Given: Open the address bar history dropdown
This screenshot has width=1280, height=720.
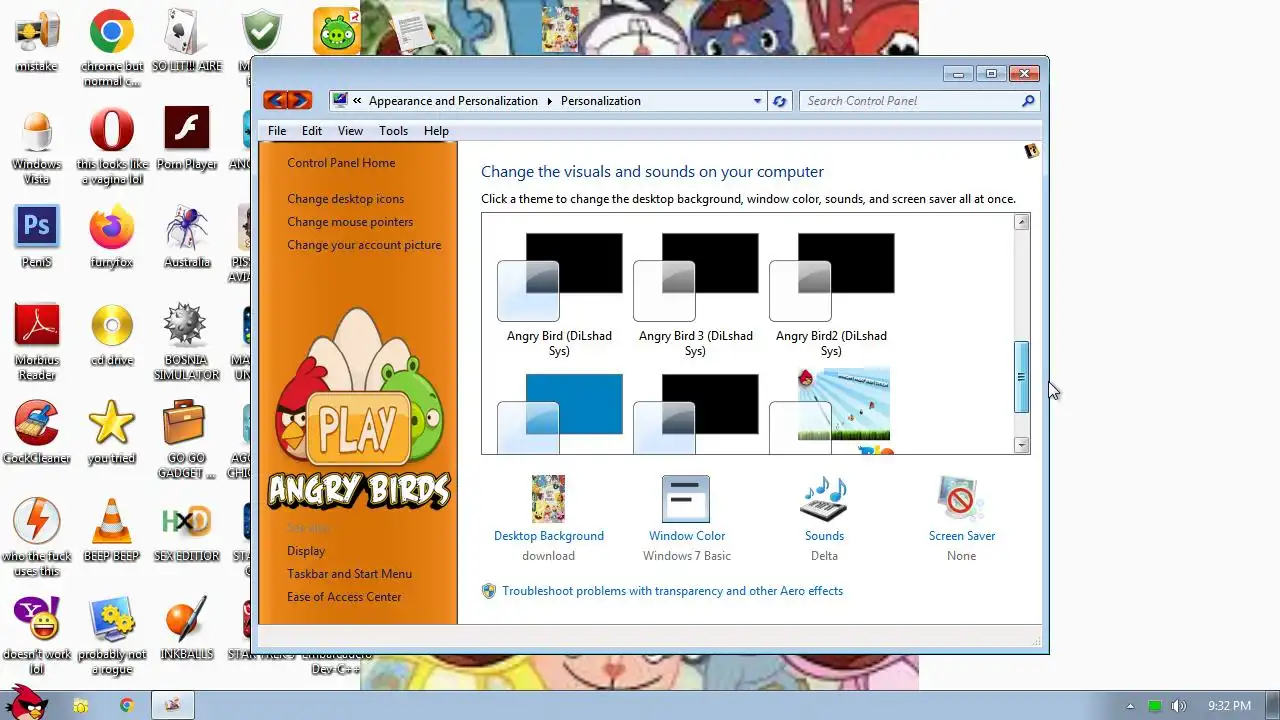Looking at the screenshot, I should coord(757,101).
